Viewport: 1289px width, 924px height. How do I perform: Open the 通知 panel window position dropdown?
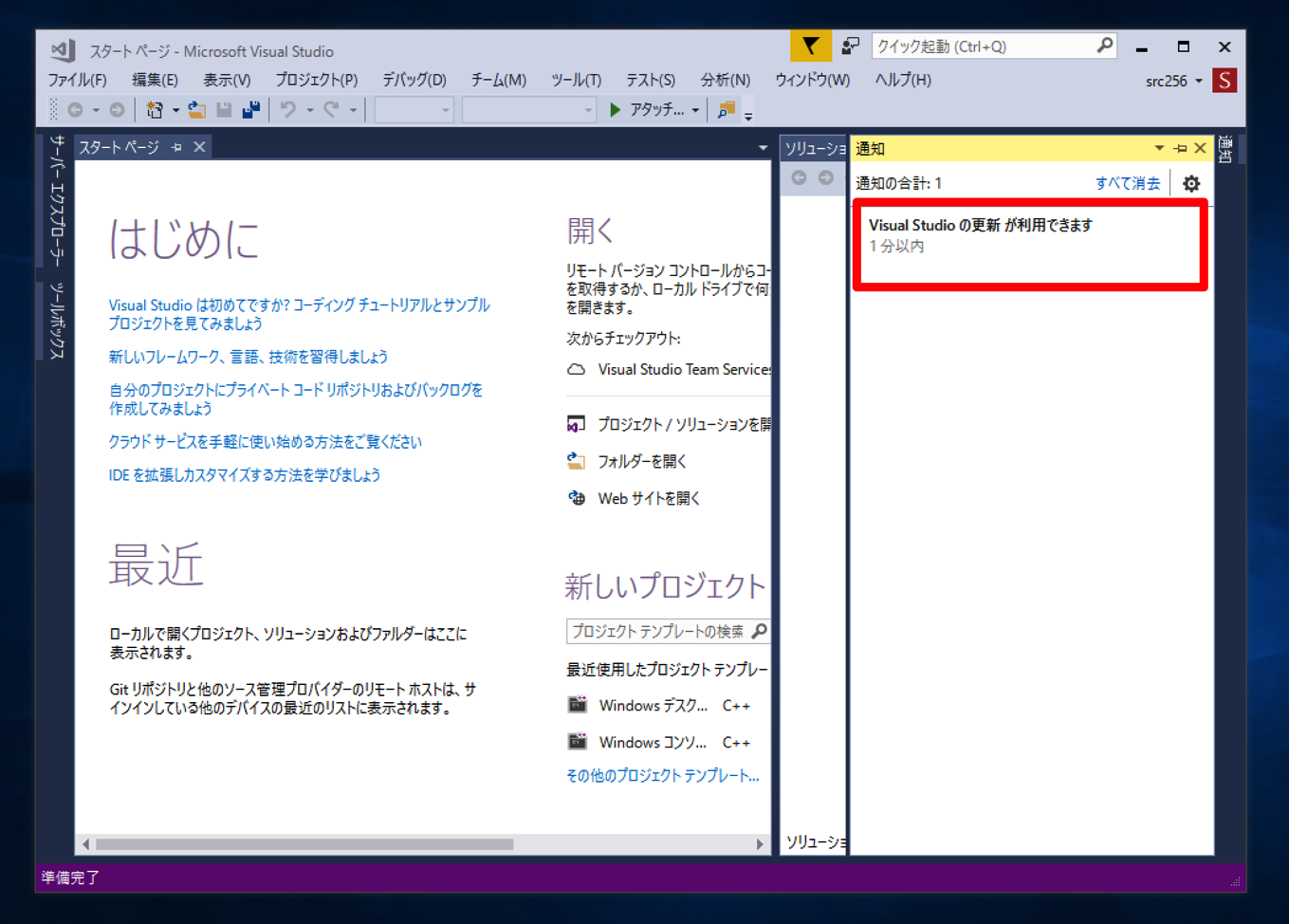click(1159, 148)
